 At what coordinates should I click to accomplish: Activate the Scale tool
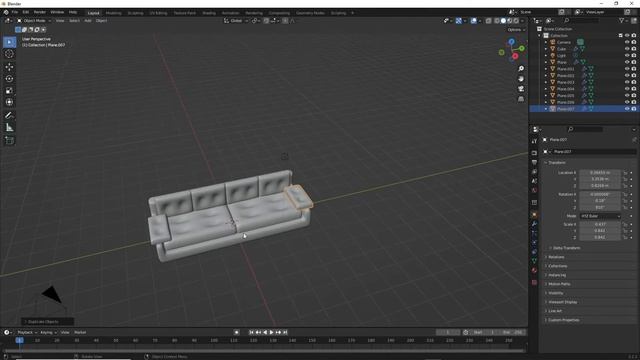[x=9, y=90]
